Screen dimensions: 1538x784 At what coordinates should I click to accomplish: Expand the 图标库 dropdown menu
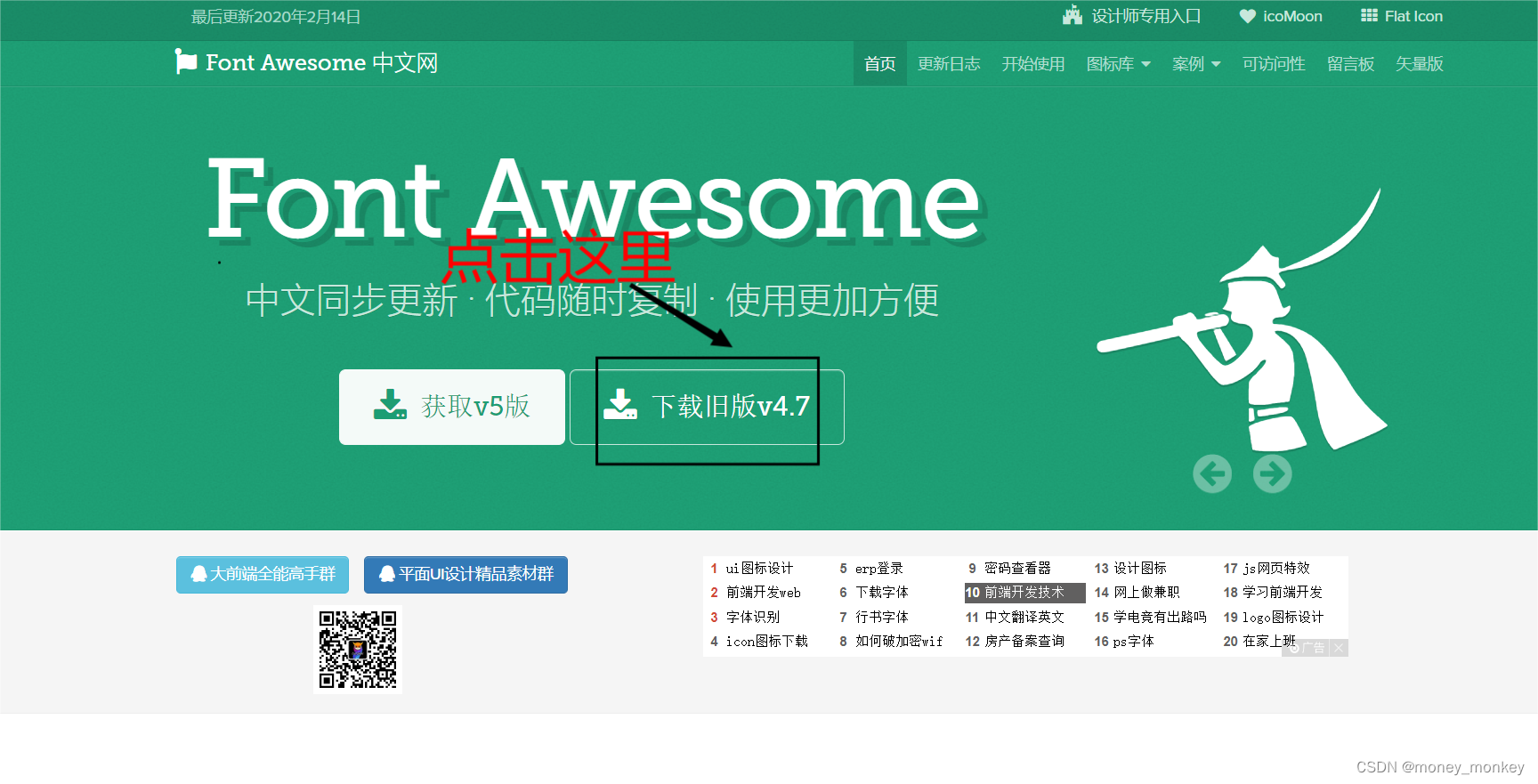[x=1119, y=64]
